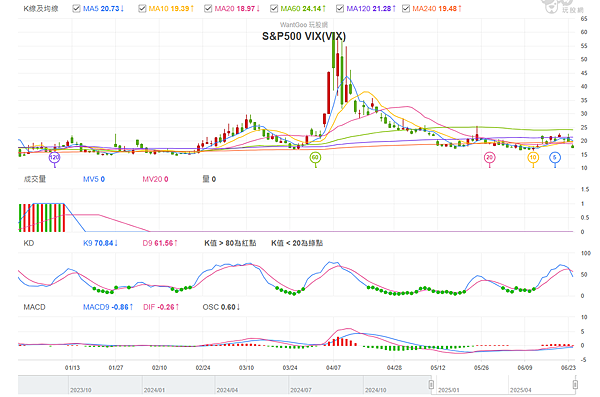600x397 pixels.
Task: Uncheck the MA120 checkbox
Action: click(x=339, y=8)
